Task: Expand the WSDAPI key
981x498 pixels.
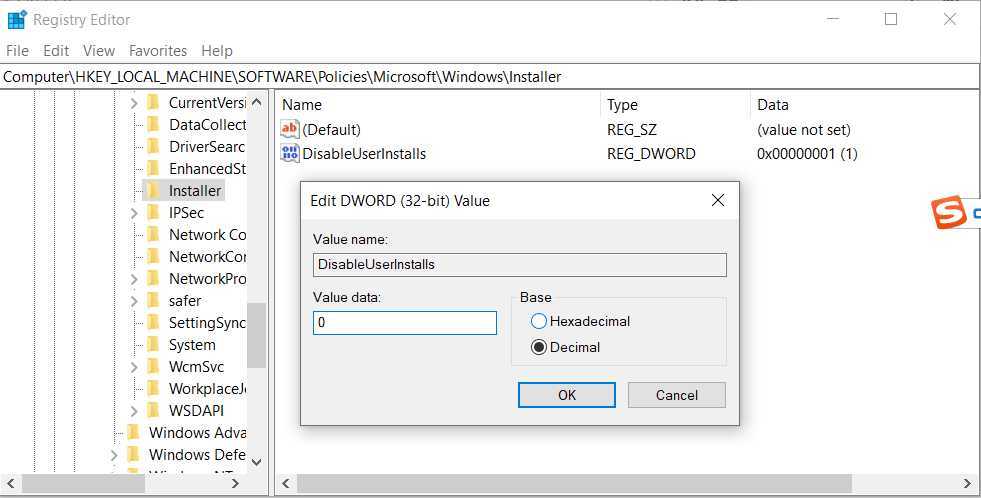Action: click(134, 411)
